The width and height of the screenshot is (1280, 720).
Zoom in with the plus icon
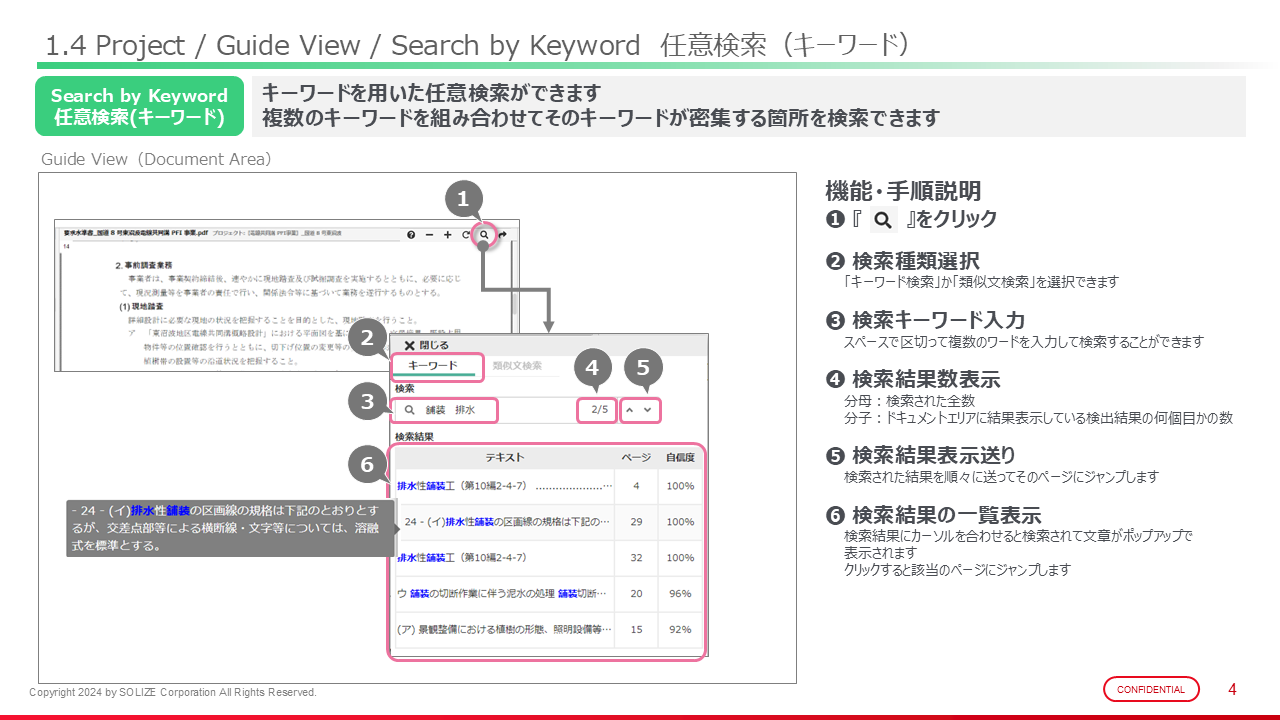click(x=447, y=235)
